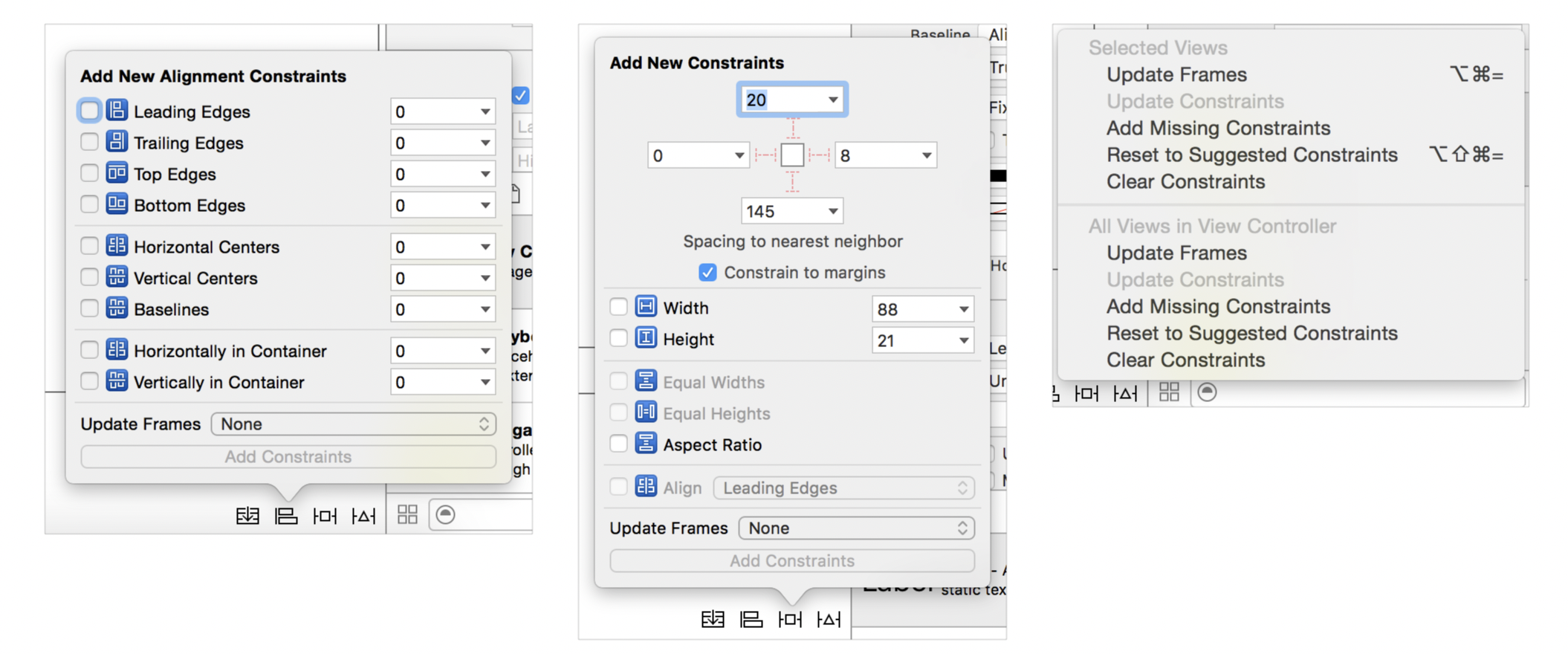This screenshot has width=1568, height=654.
Task: Open Height value dropdown showing 21
Action: point(964,340)
